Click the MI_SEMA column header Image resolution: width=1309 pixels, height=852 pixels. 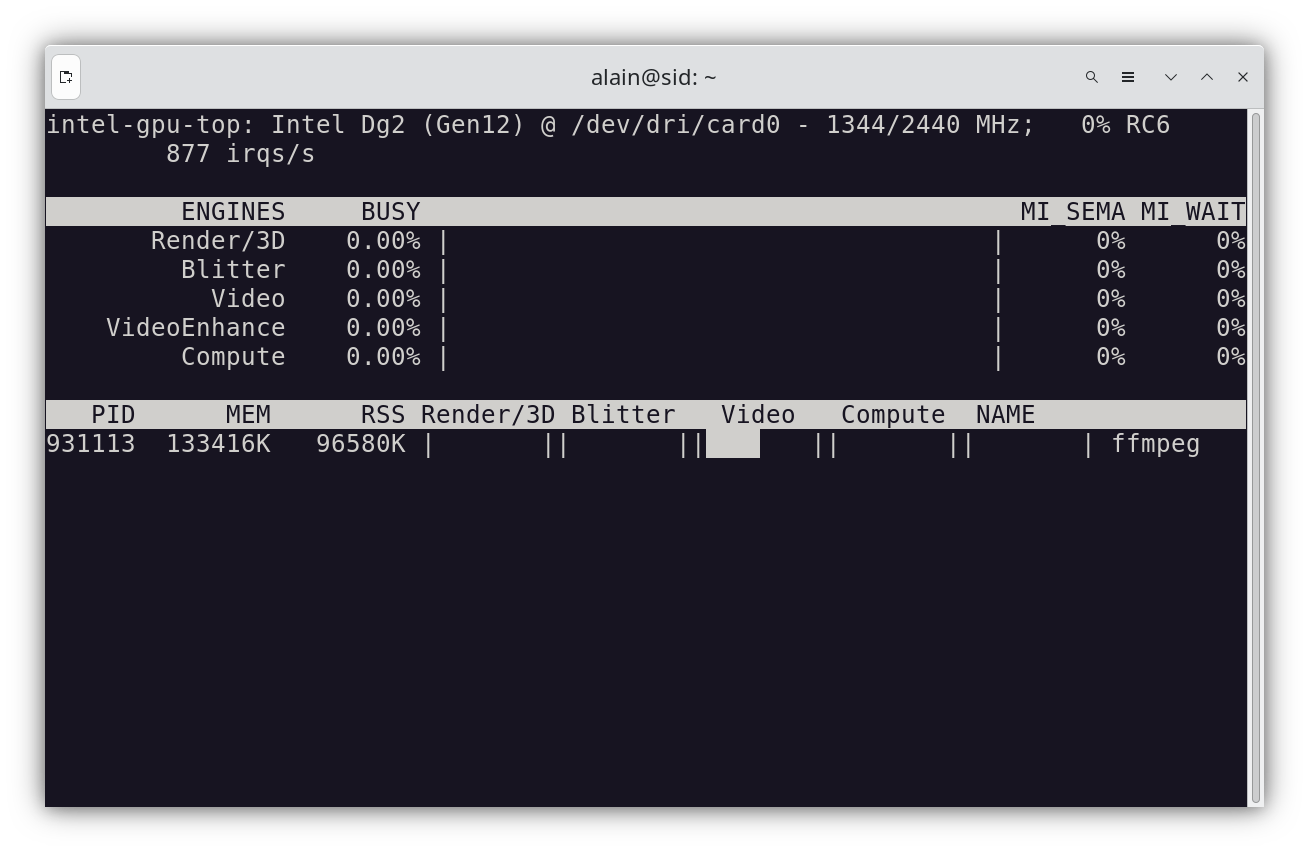click(1073, 212)
